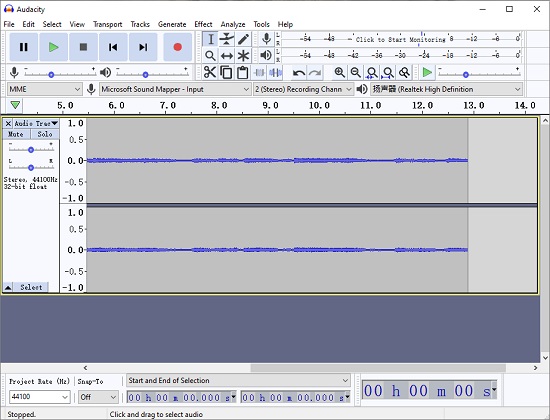Click the playback volume slider handle
Screen dimensions: 550x420
145,75
